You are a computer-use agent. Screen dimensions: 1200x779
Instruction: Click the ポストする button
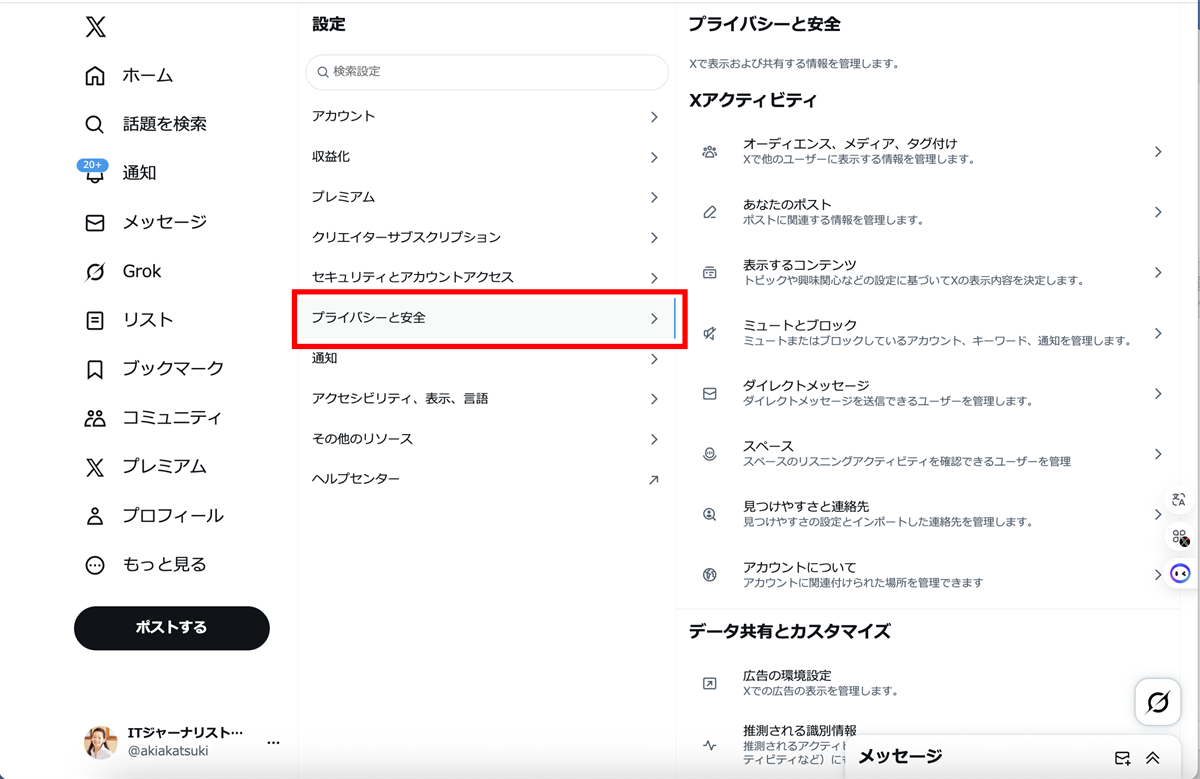pos(171,628)
